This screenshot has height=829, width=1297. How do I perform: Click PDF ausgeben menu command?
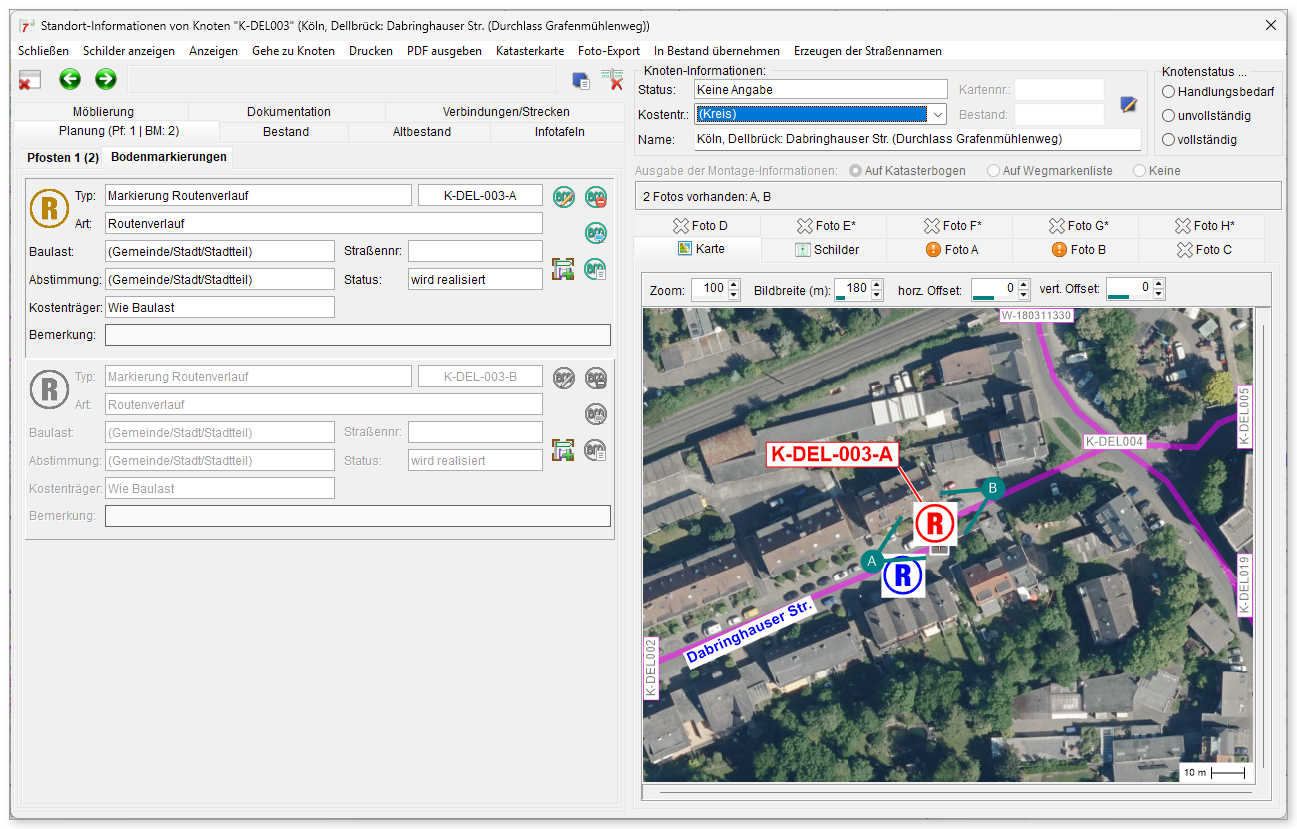444,51
